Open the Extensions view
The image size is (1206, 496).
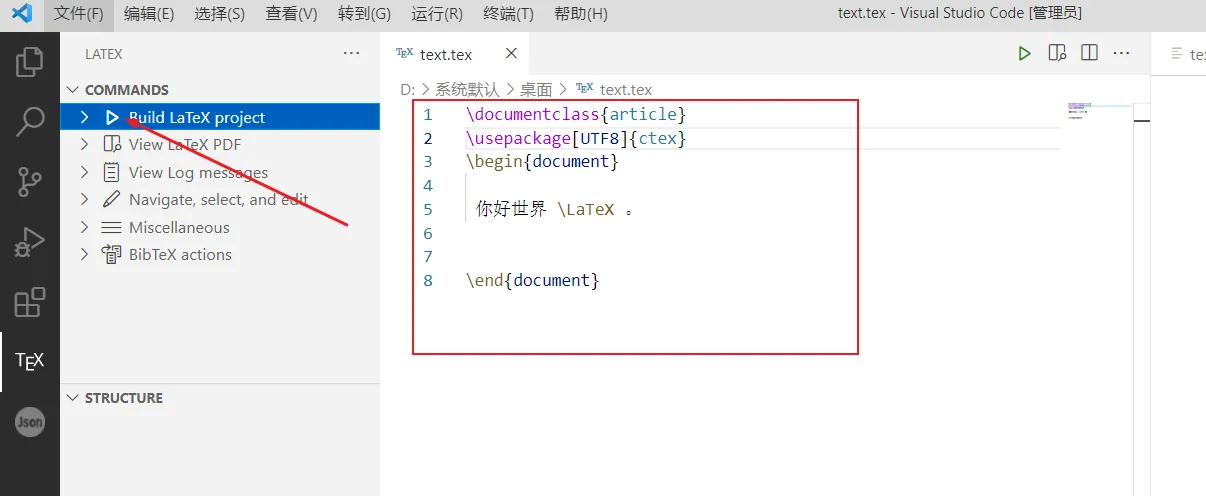pyautogui.click(x=30, y=302)
